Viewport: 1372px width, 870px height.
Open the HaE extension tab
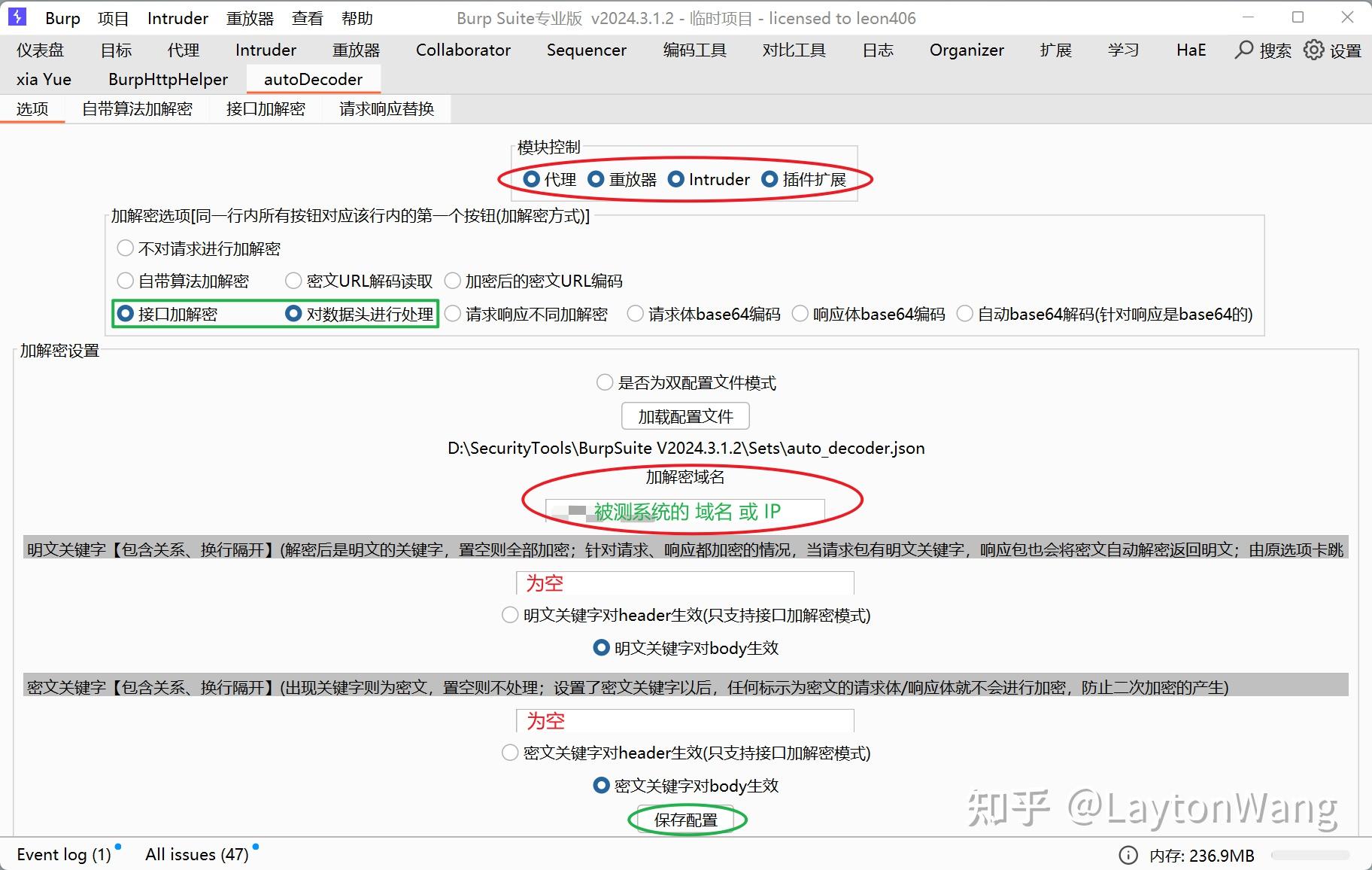(x=1189, y=50)
